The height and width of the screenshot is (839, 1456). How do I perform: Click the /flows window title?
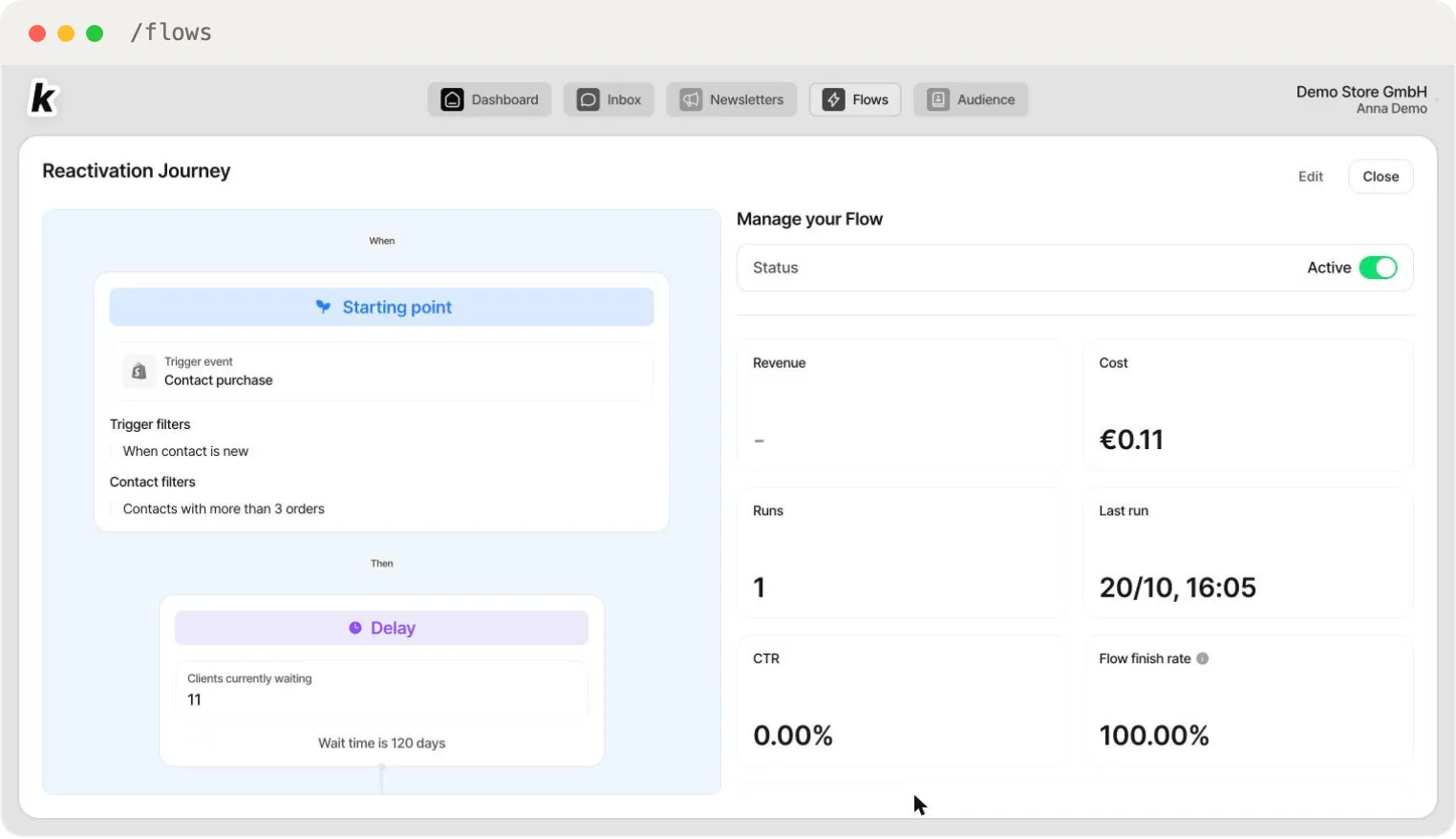171,32
